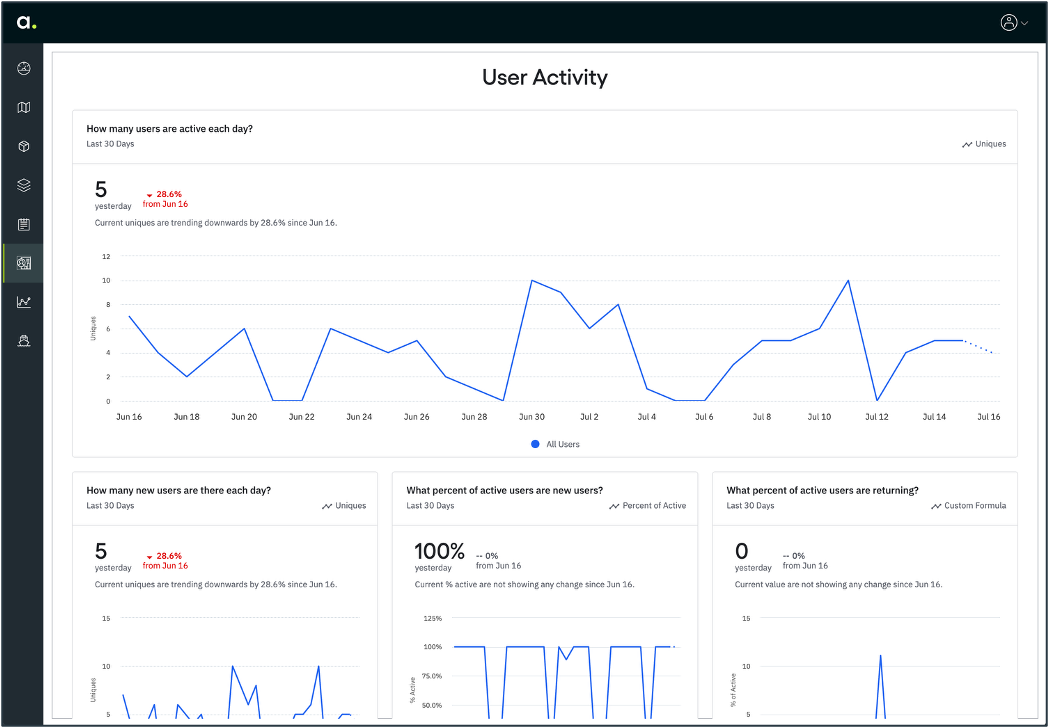The height and width of the screenshot is (728, 1048).
Task: Toggle the All Users legend dot
Action: [535, 444]
